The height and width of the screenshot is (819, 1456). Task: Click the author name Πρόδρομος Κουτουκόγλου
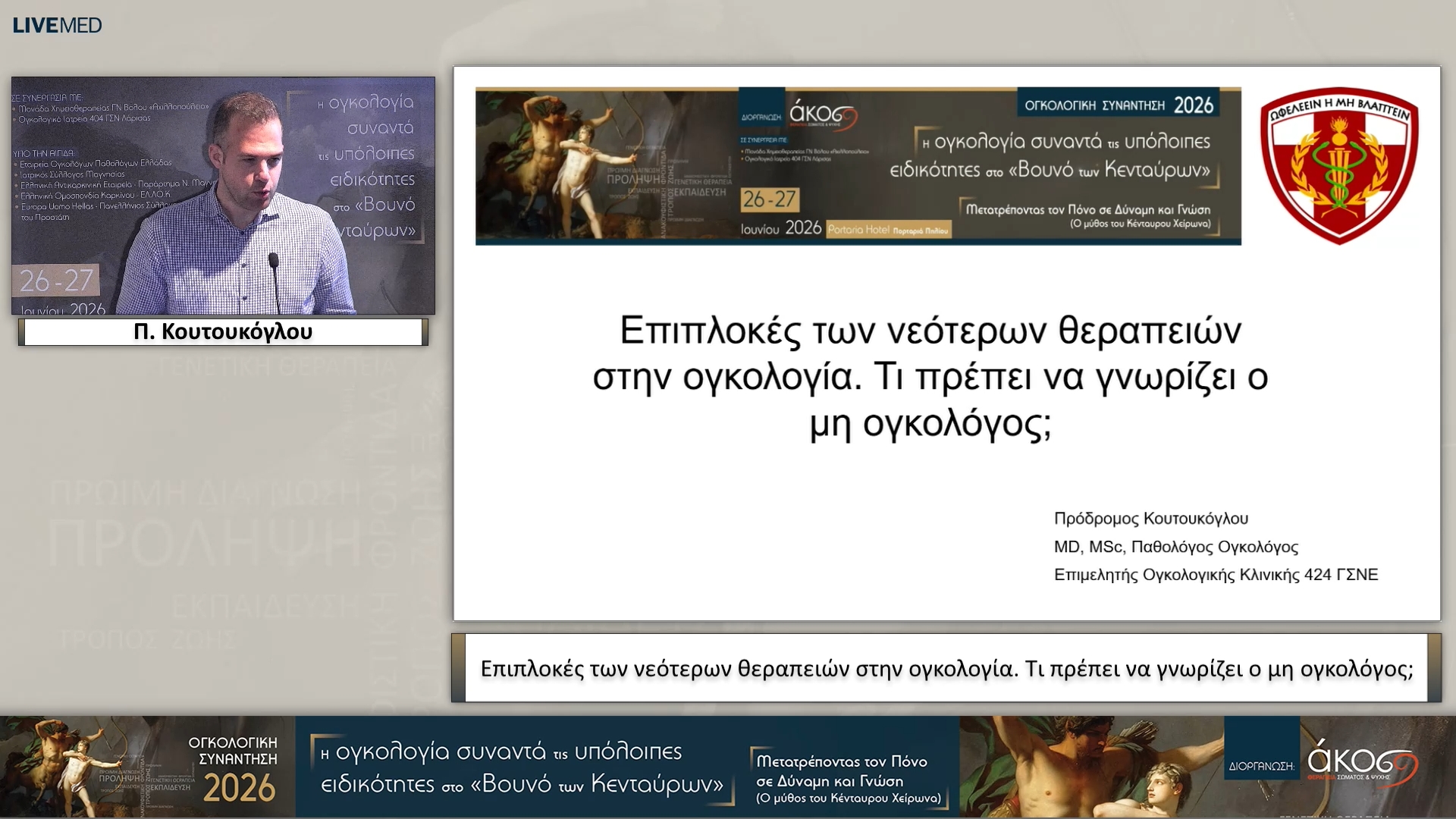[1150, 519]
